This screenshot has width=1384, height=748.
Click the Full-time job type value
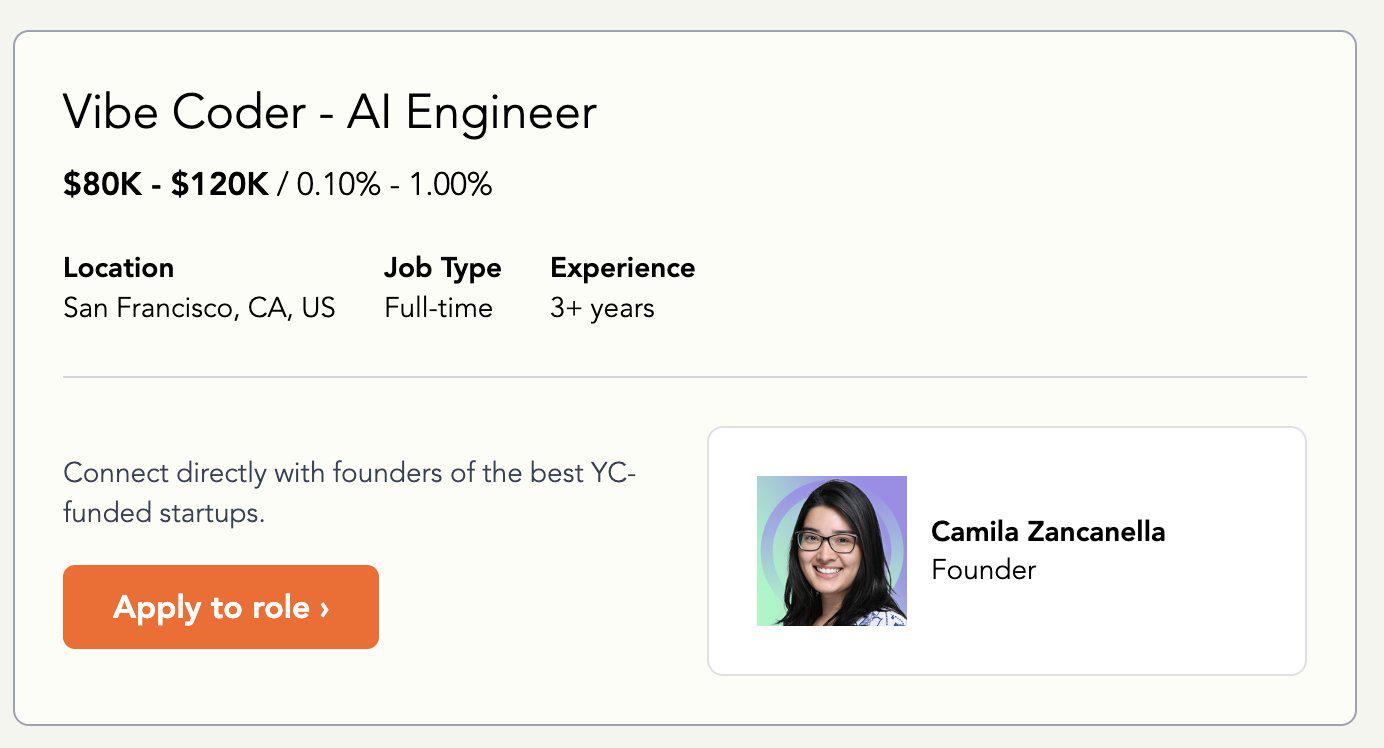tap(438, 307)
